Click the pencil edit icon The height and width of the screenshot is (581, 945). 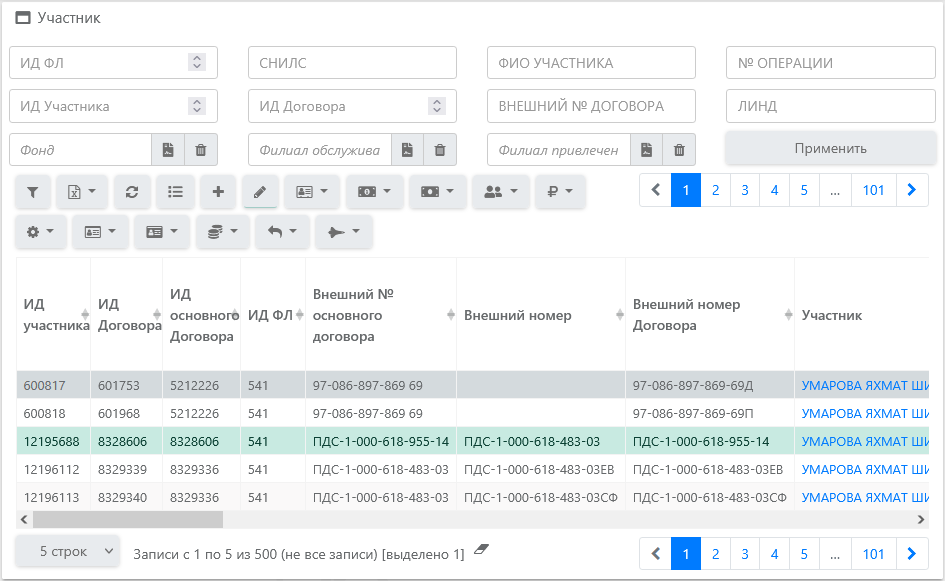[x=260, y=191]
